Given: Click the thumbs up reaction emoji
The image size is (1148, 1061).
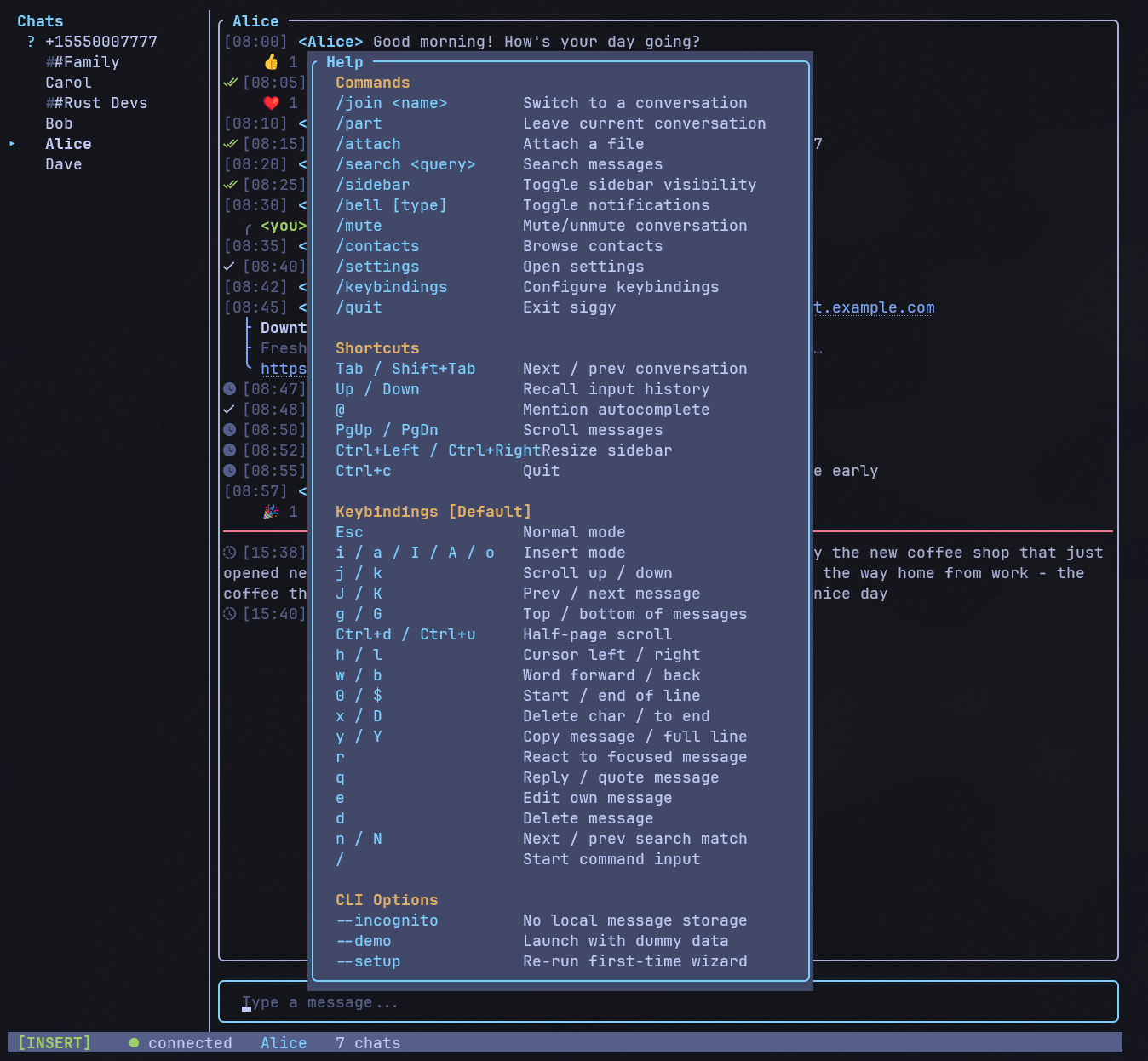Looking at the screenshot, I should click(271, 62).
